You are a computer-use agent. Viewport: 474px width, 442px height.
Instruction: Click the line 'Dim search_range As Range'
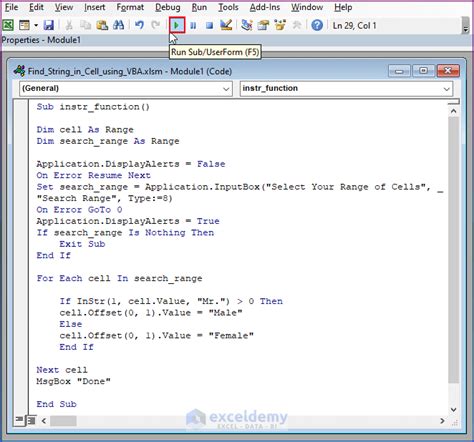108,141
